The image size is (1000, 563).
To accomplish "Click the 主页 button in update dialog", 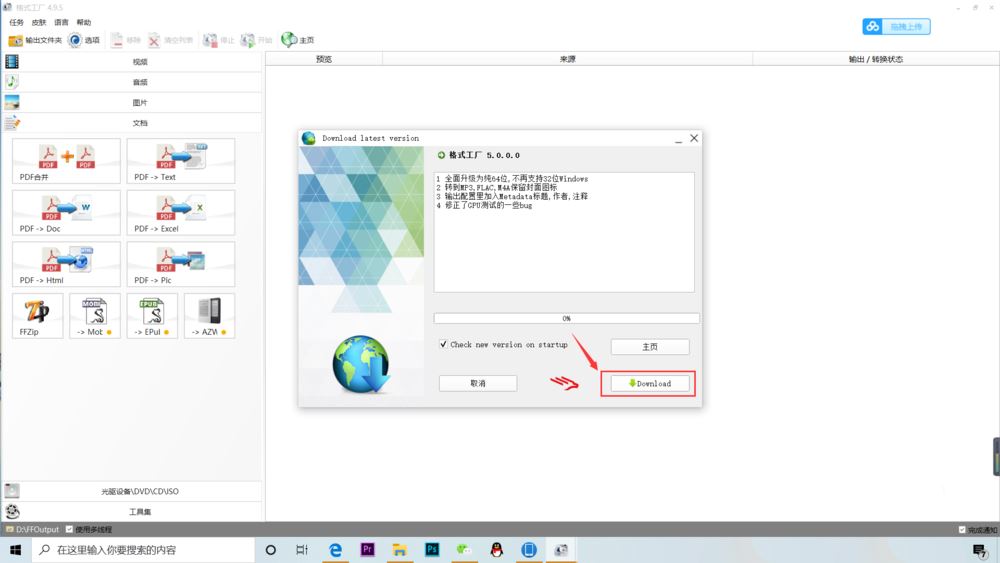I will tap(650, 347).
